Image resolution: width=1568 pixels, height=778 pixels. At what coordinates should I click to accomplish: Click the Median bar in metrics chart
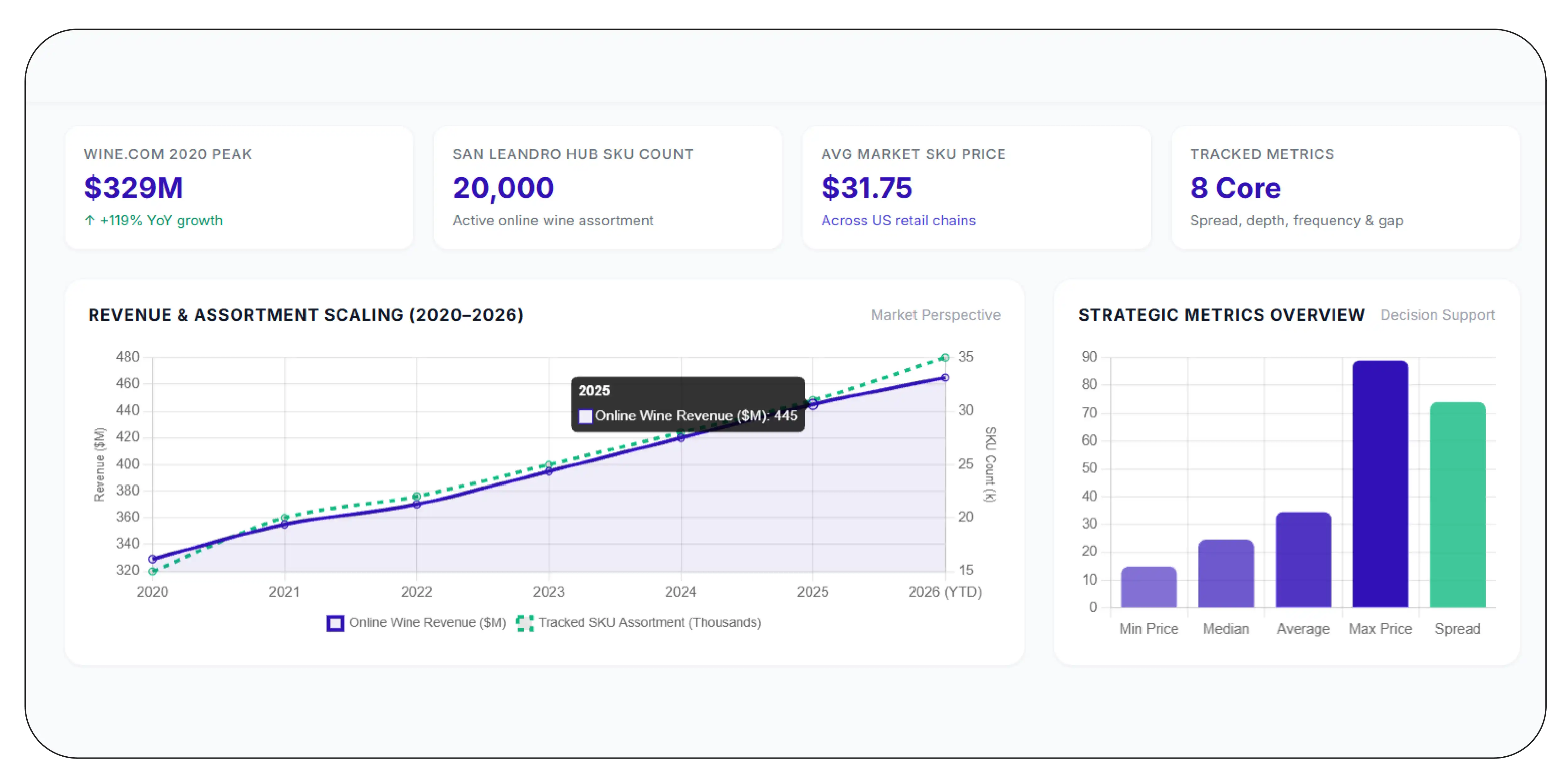coord(1226,574)
